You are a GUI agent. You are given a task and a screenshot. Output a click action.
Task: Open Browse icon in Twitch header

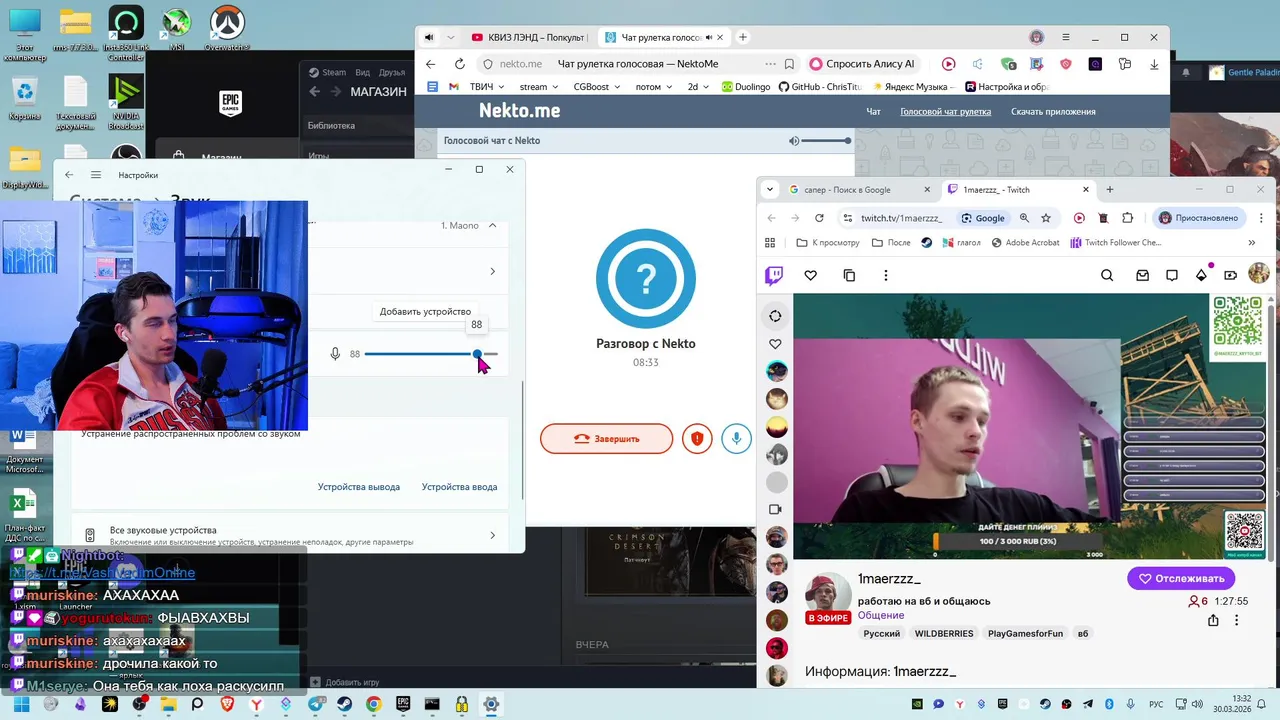[849, 275]
